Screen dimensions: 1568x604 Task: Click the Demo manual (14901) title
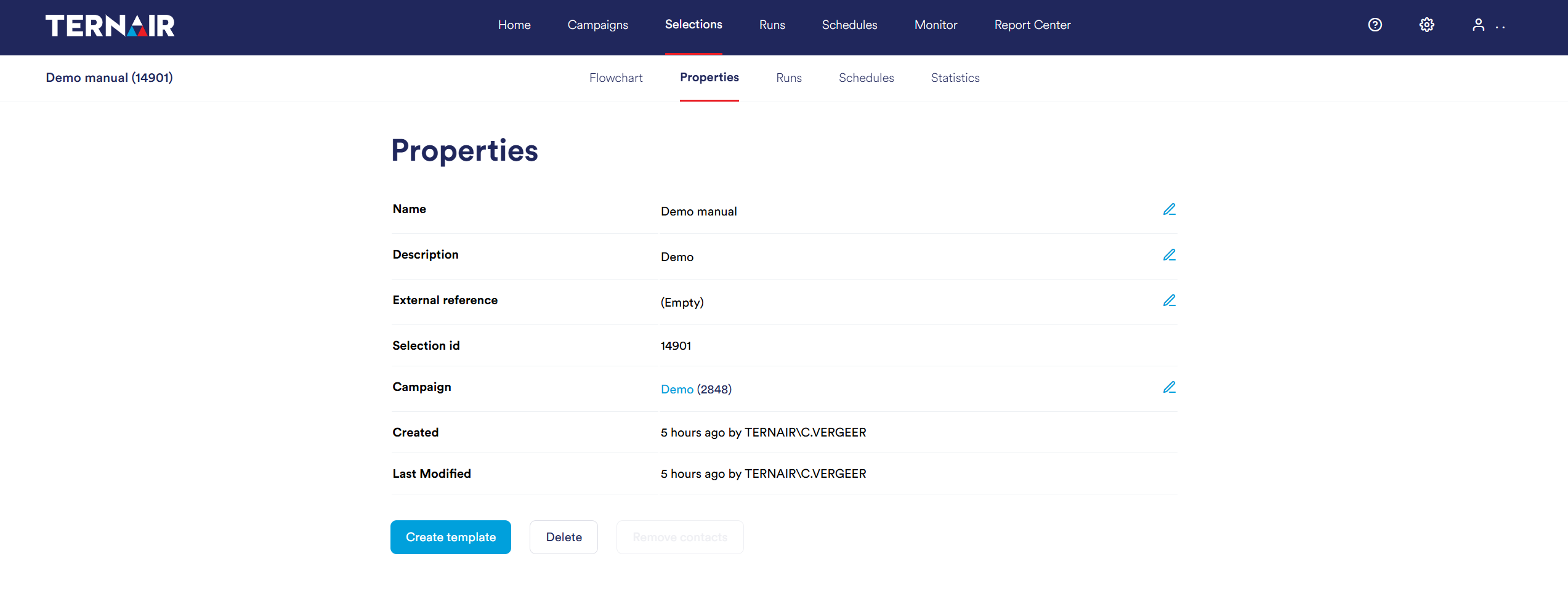[110, 78]
